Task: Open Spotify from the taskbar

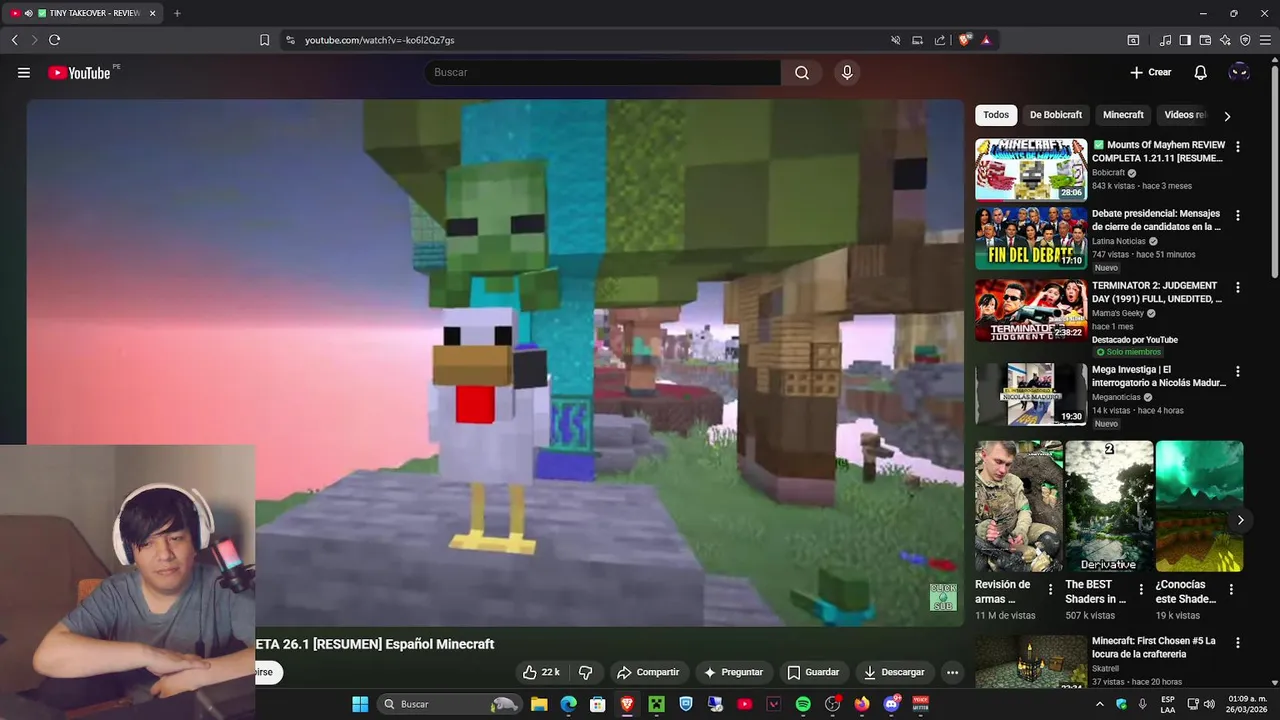Action: pyautogui.click(x=803, y=704)
